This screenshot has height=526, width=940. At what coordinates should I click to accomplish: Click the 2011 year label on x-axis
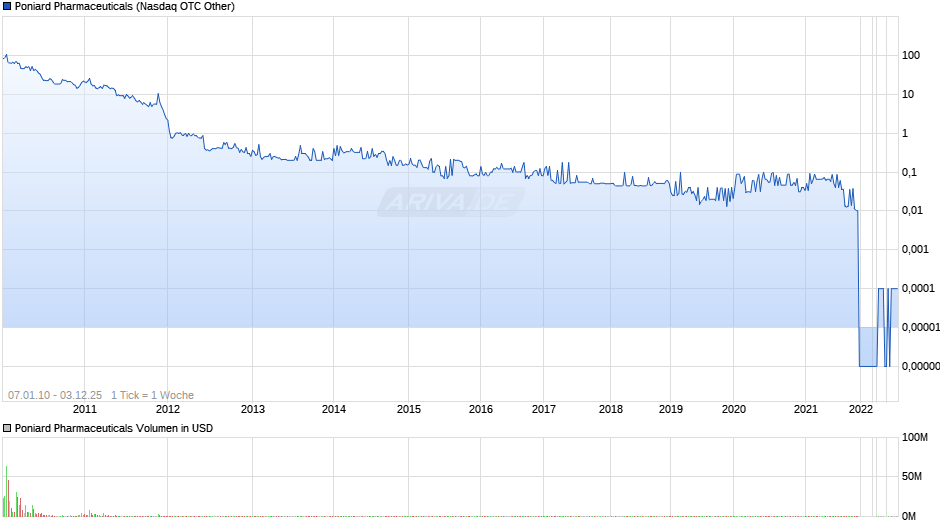pos(85,409)
